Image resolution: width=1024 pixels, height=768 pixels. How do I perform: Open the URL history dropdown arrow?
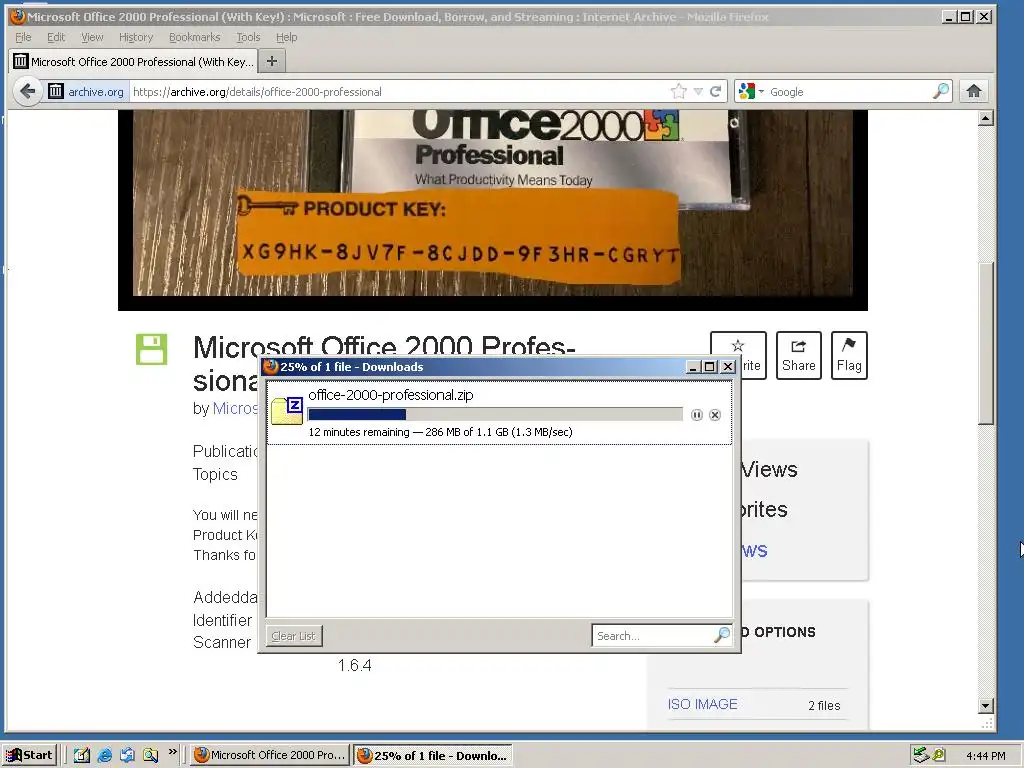pos(698,91)
